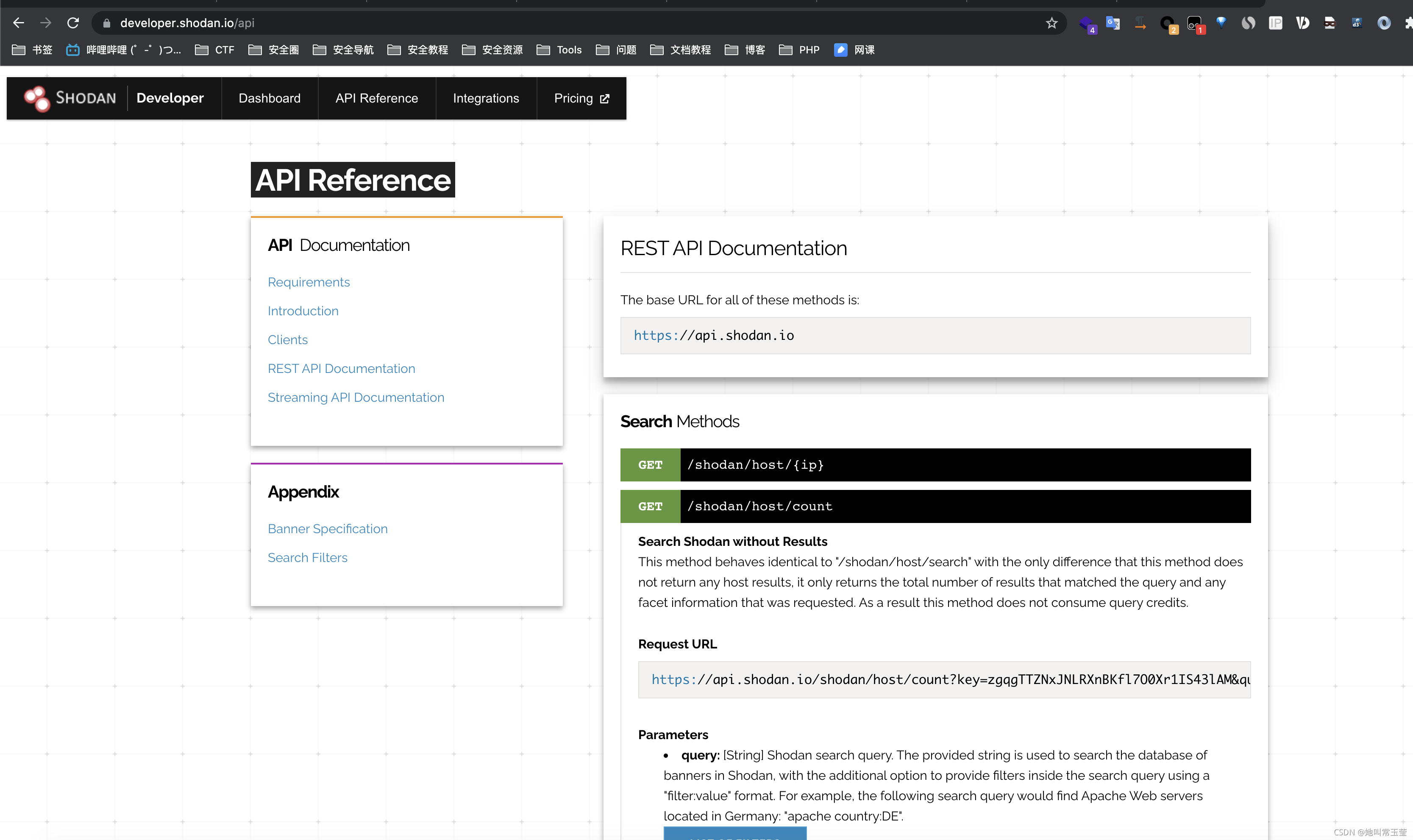
Task: Click the 'Search Shodan without Results' heading
Action: (733, 542)
